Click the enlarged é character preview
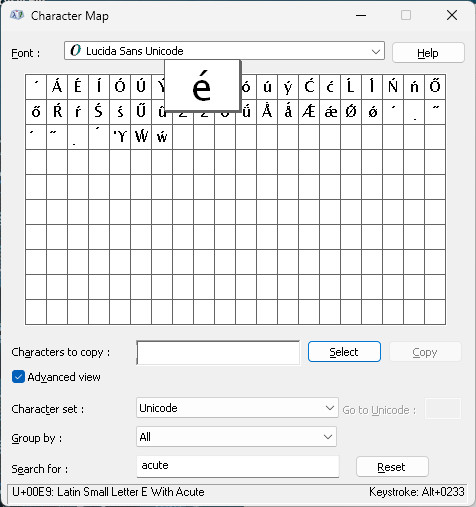The width and height of the screenshot is (476, 507). click(x=202, y=86)
